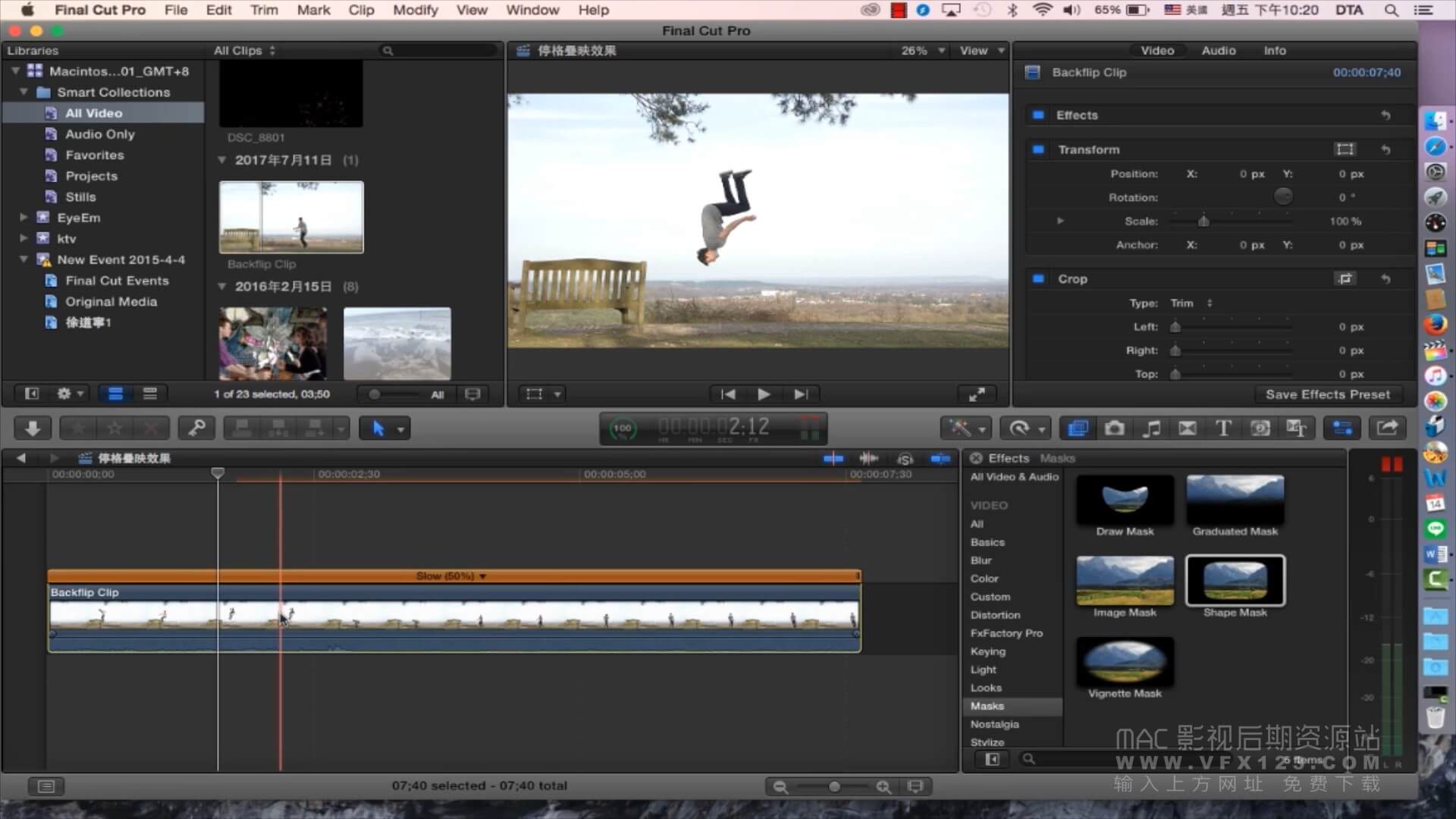Open the keyword editor key icon
This screenshot has width=1456, height=819.
coord(196,428)
